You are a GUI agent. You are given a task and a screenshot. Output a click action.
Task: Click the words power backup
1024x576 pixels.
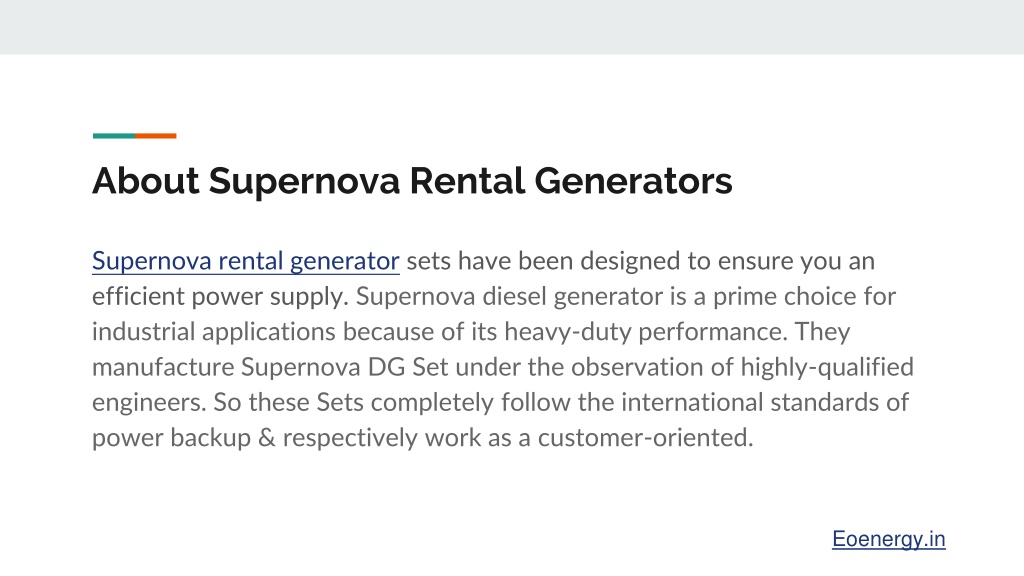pyautogui.click(x=171, y=438)
